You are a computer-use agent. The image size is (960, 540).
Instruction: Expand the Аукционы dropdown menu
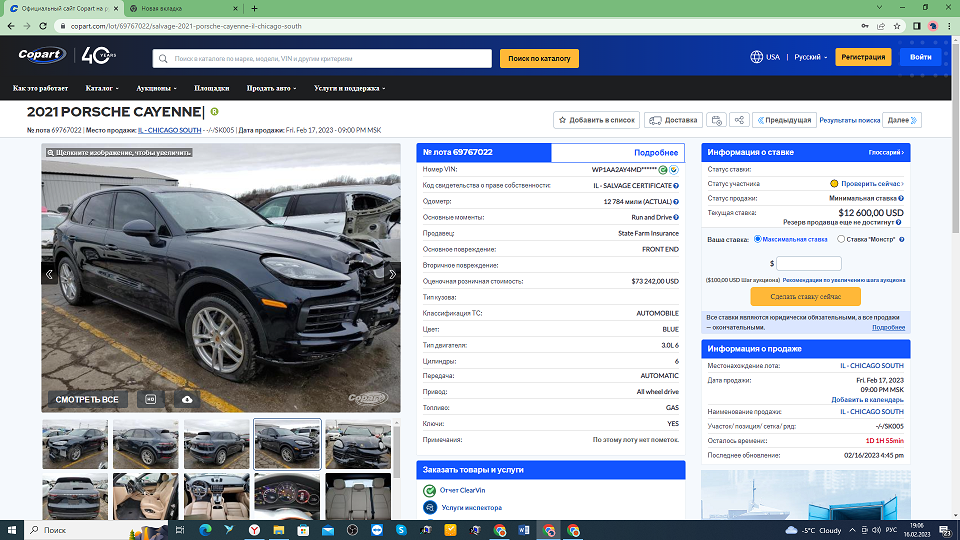[x=156, y=88]
